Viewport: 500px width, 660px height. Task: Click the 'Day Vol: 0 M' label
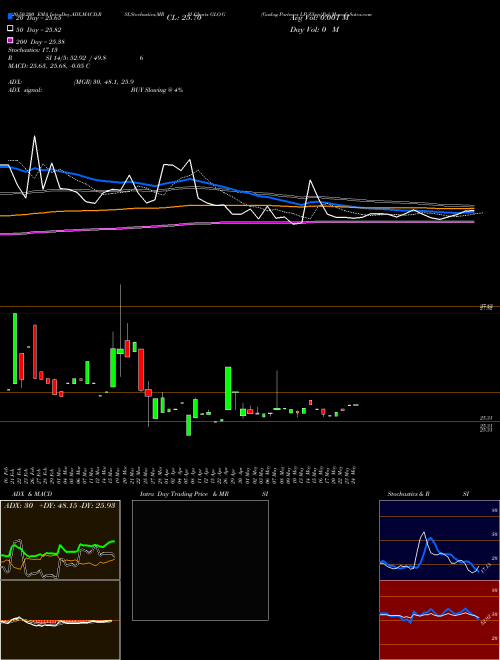click(314, 29)
